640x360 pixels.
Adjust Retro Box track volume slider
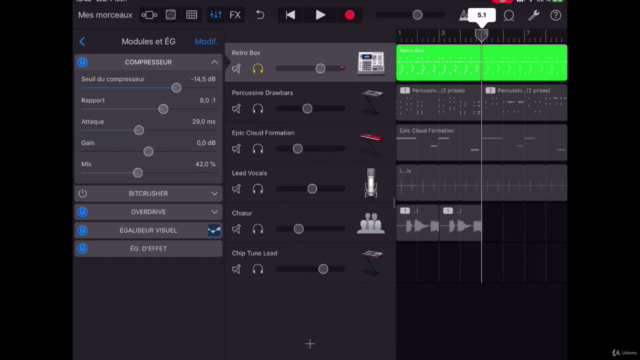click(320, 69)
